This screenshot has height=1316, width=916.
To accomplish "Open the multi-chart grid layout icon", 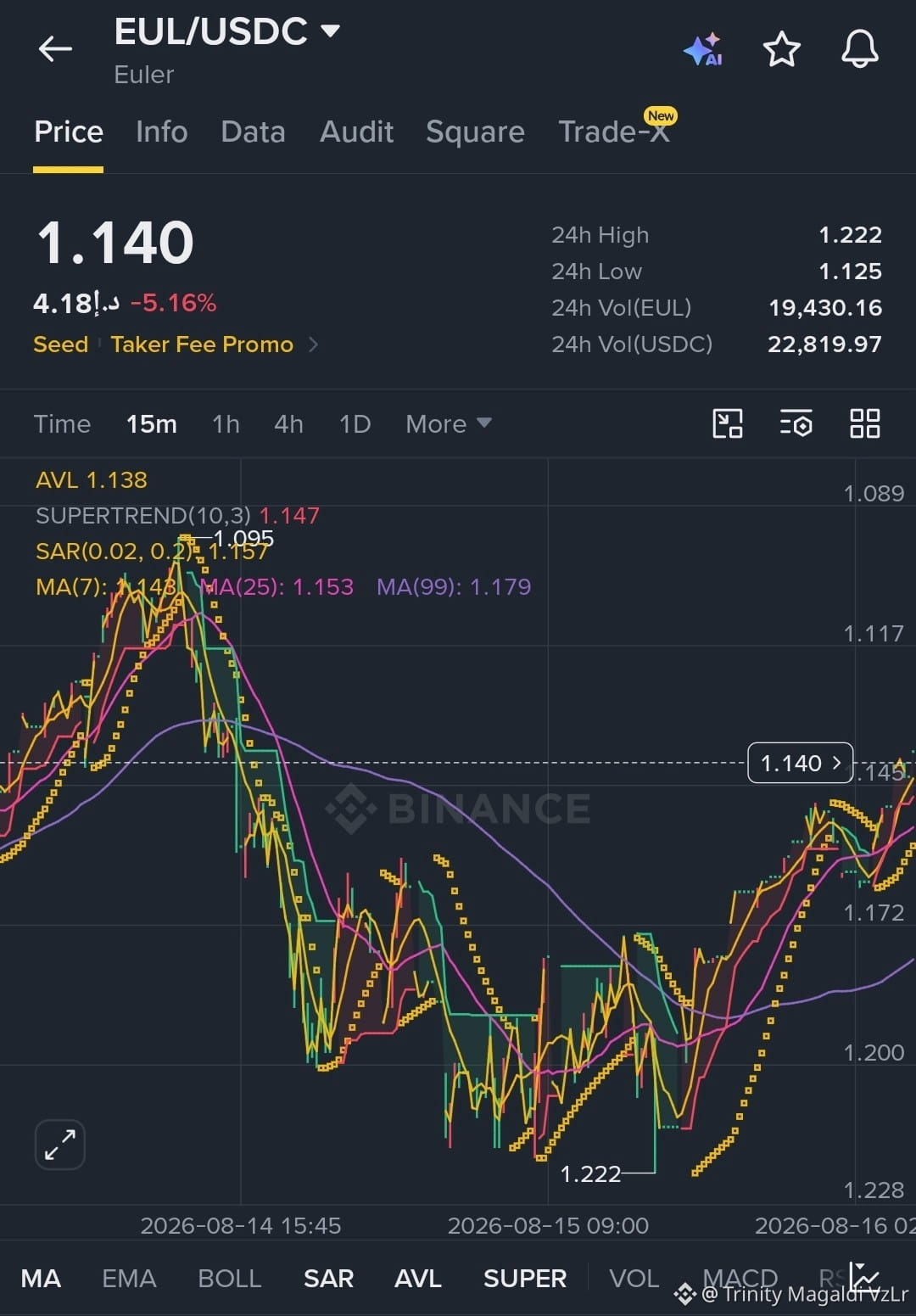I will click(x=865, y=423).
